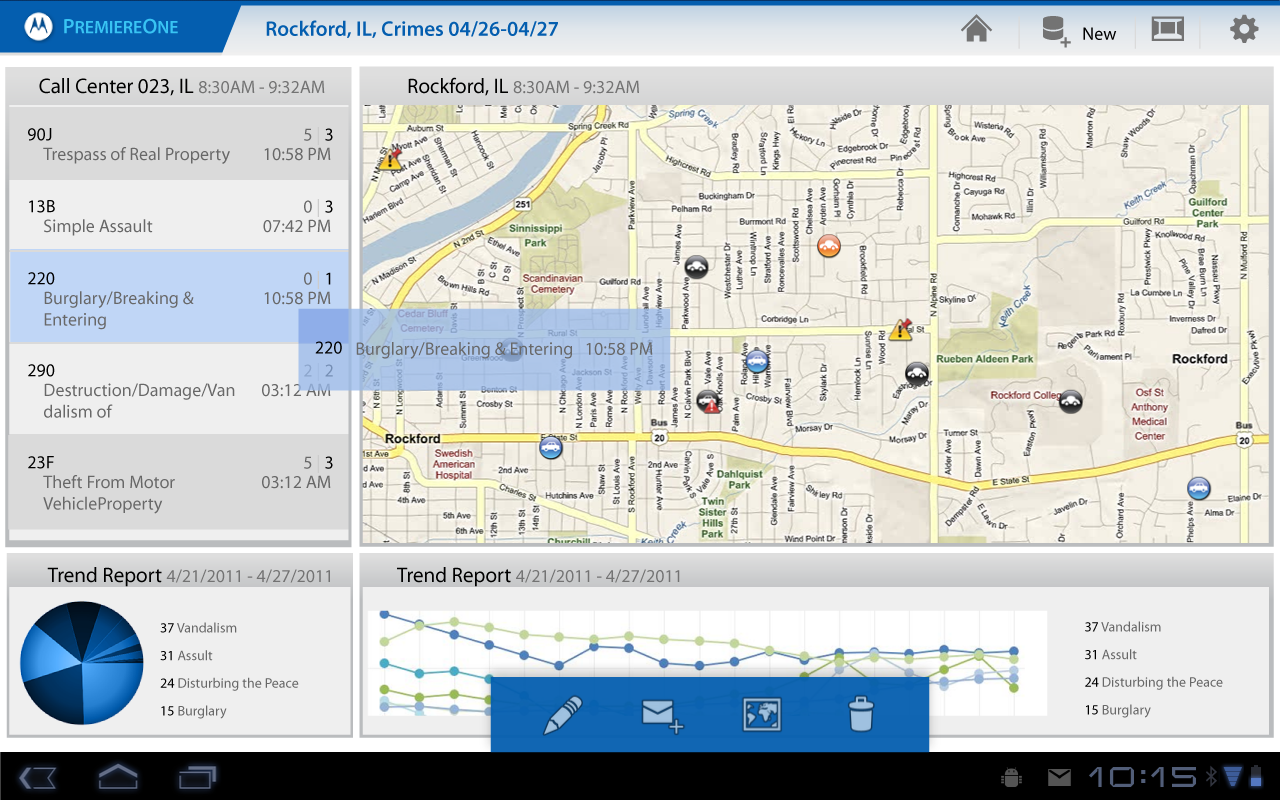Screen dimensions: 1280x800
Task: Send incident by mail icon
Action: 662,716
